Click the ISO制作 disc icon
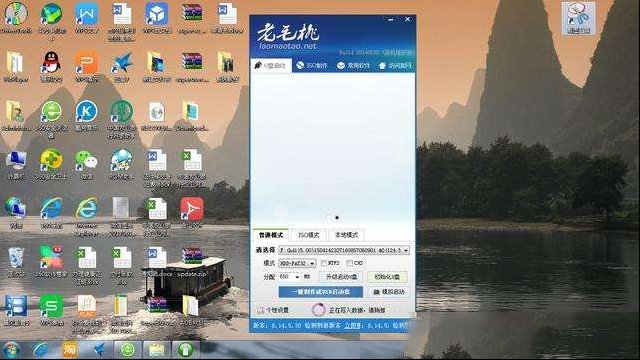Screen dimensions: 640x360 point(300,65)
